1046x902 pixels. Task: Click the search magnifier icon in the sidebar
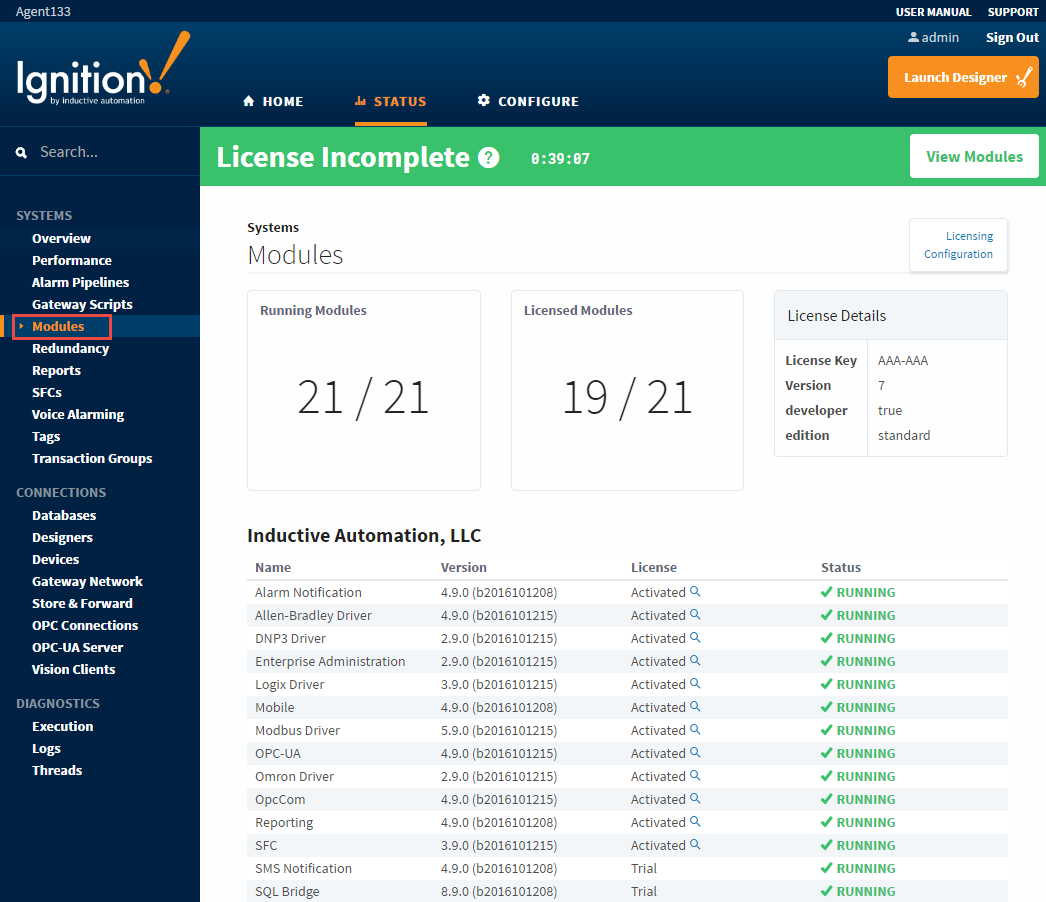point(21,151)
